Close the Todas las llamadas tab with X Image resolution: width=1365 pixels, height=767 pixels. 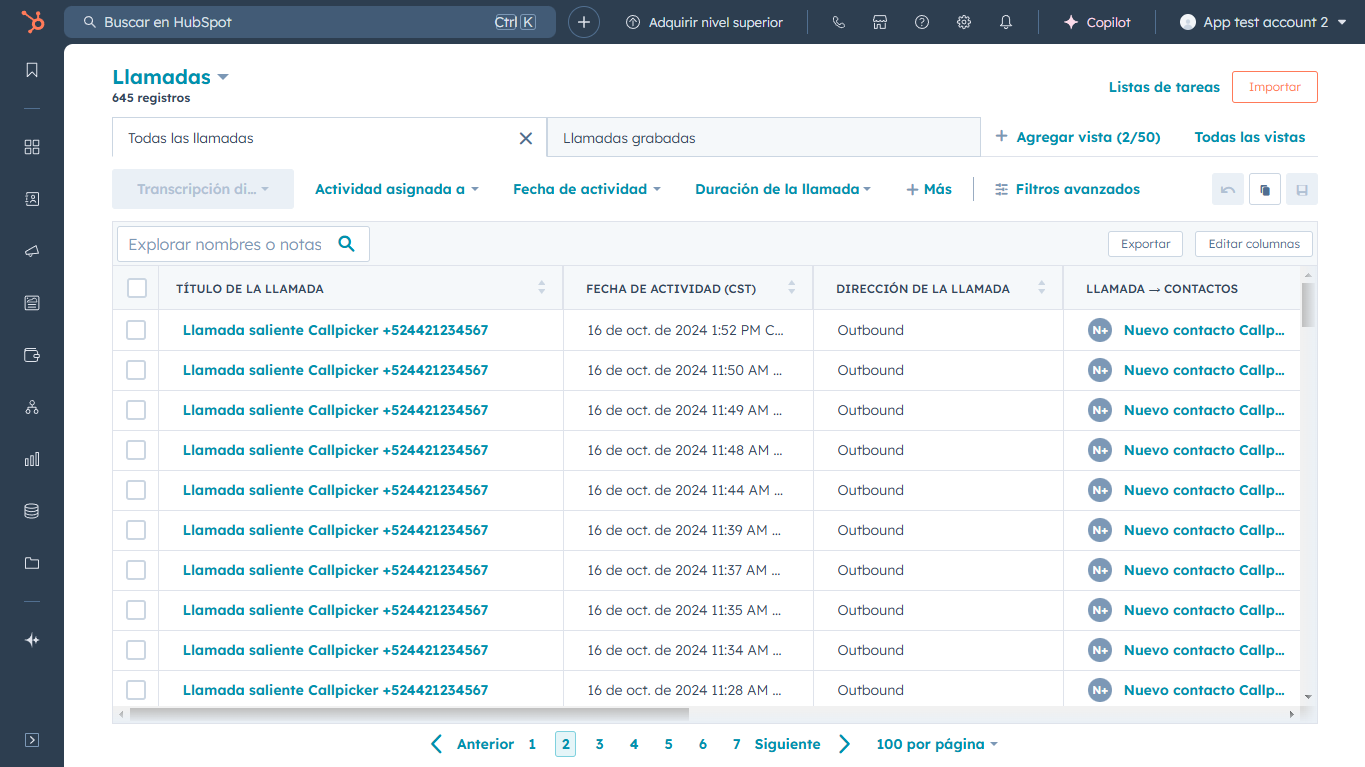526,138
